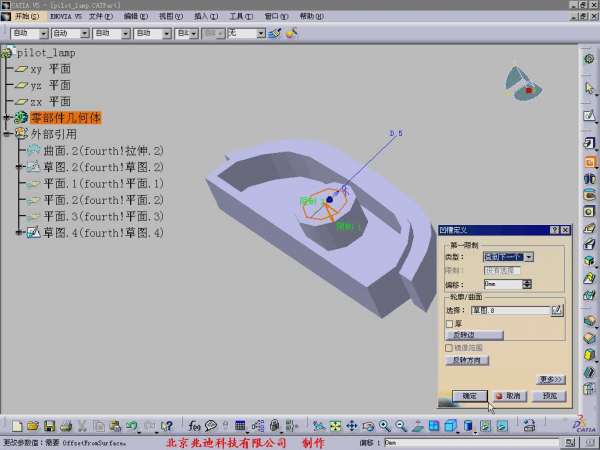This screenshot has width=600, height=450.
Task: Click the formula f(x) icon
Action: point(196,427)
